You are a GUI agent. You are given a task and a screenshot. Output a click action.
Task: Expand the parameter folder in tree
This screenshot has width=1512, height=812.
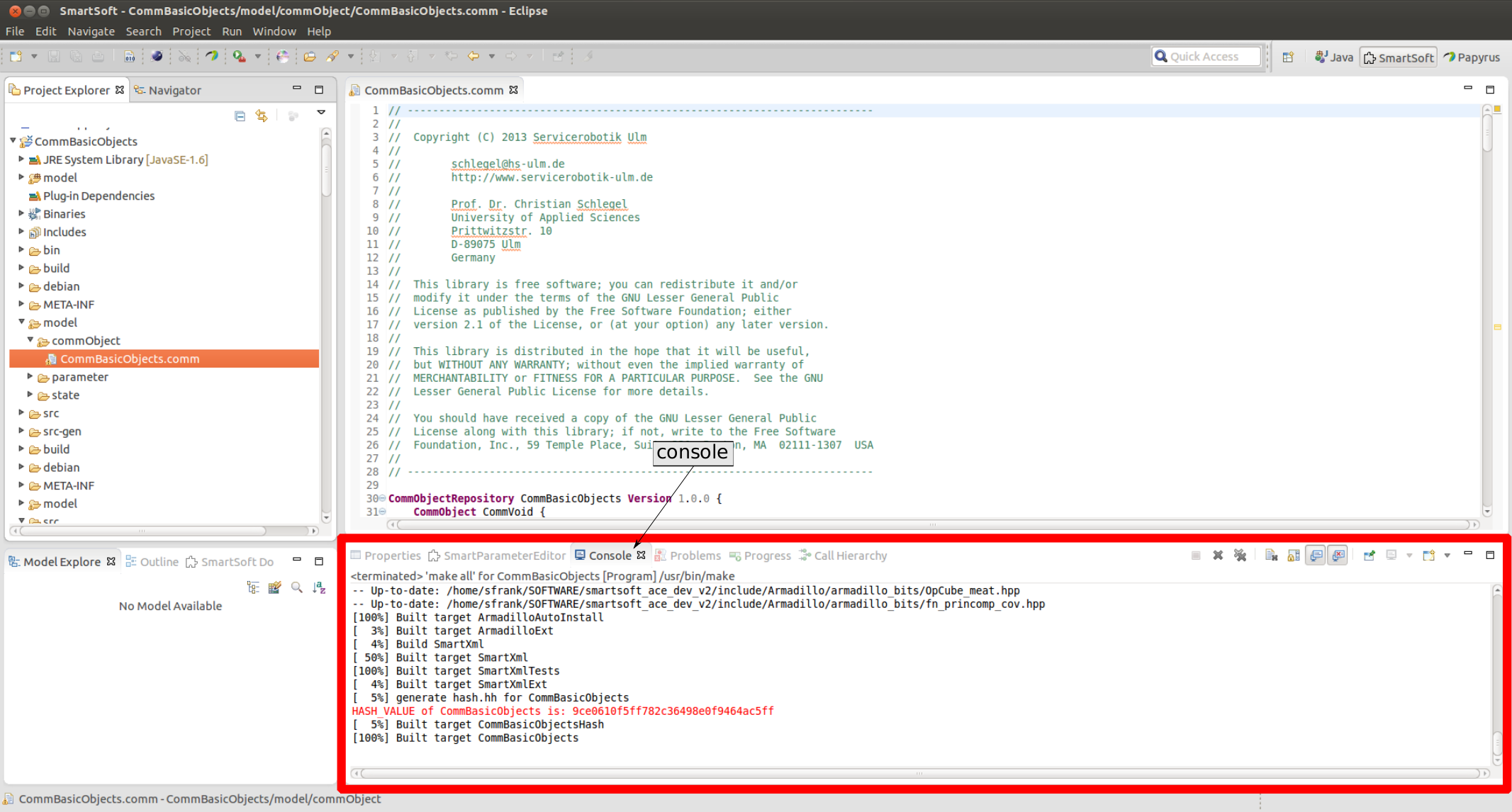[x=30, y=376]
